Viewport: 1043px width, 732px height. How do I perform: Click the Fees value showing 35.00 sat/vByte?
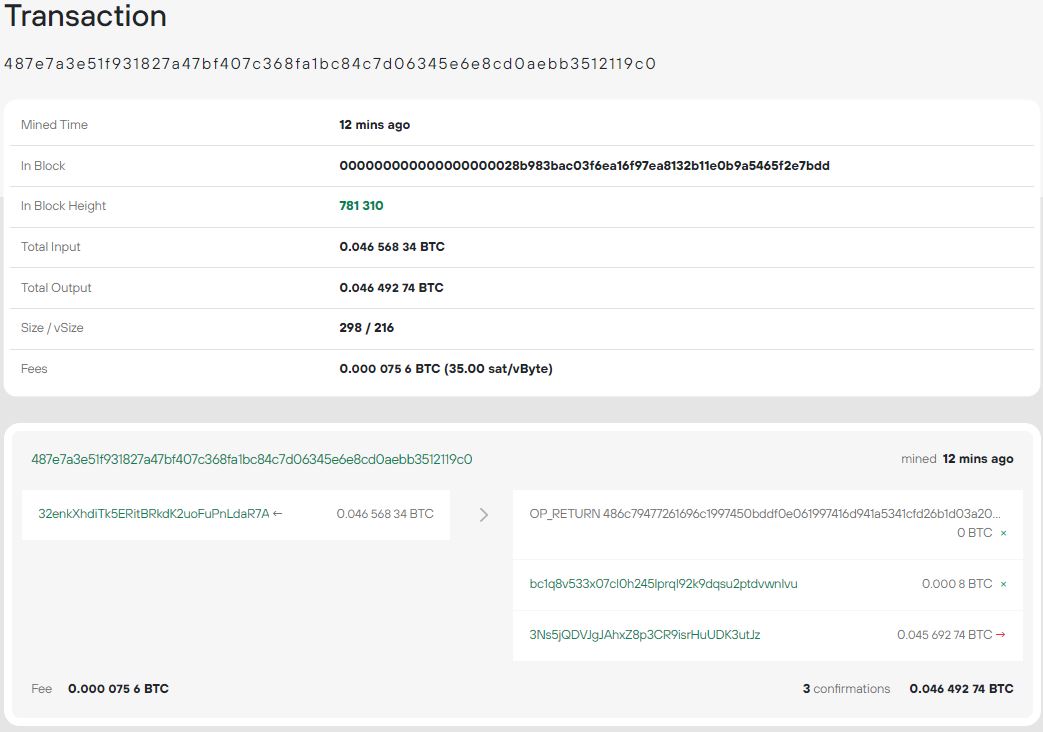tap(446, 369)
